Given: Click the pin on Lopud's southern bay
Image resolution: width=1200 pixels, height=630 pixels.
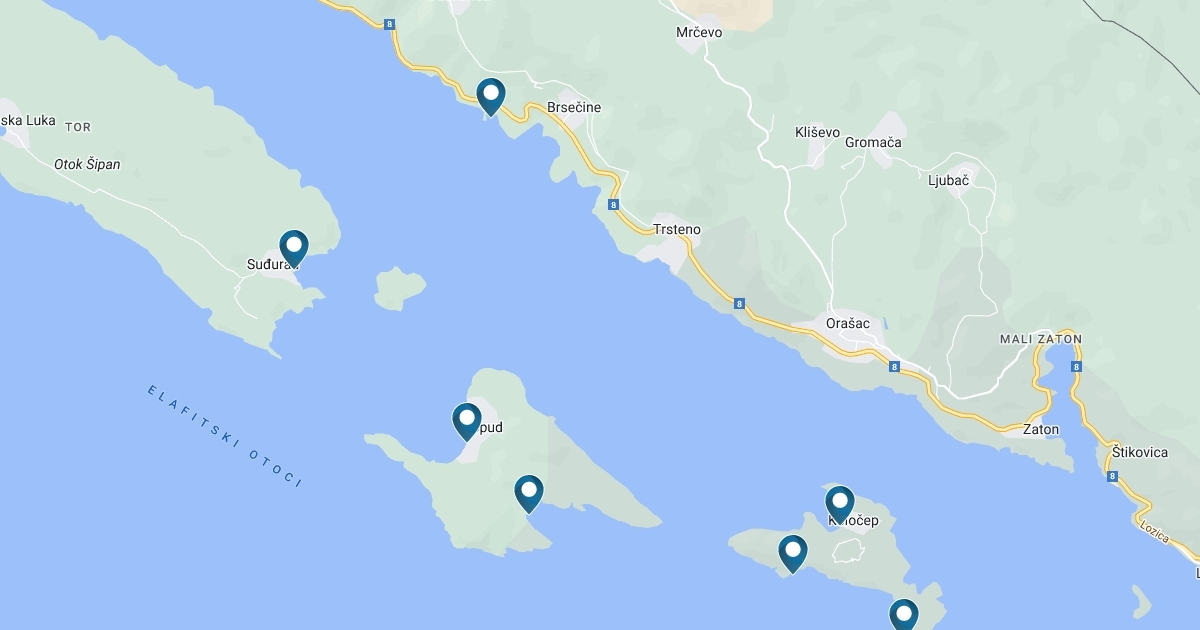Looking at the screenshot, I should (x=528, y=494).
